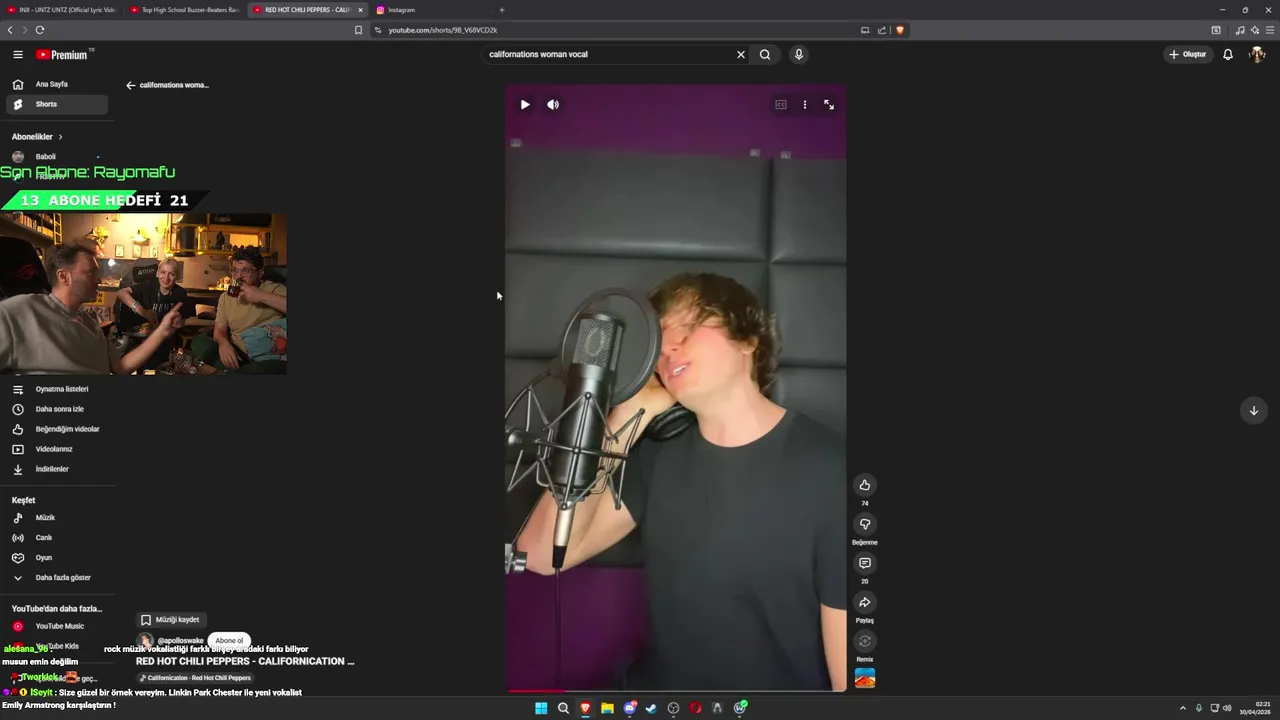This screenshot has width=1280, height=720.
Task: Open the Brave playlist music icon
Action: pyautogui.click(x=1240, y=30)
